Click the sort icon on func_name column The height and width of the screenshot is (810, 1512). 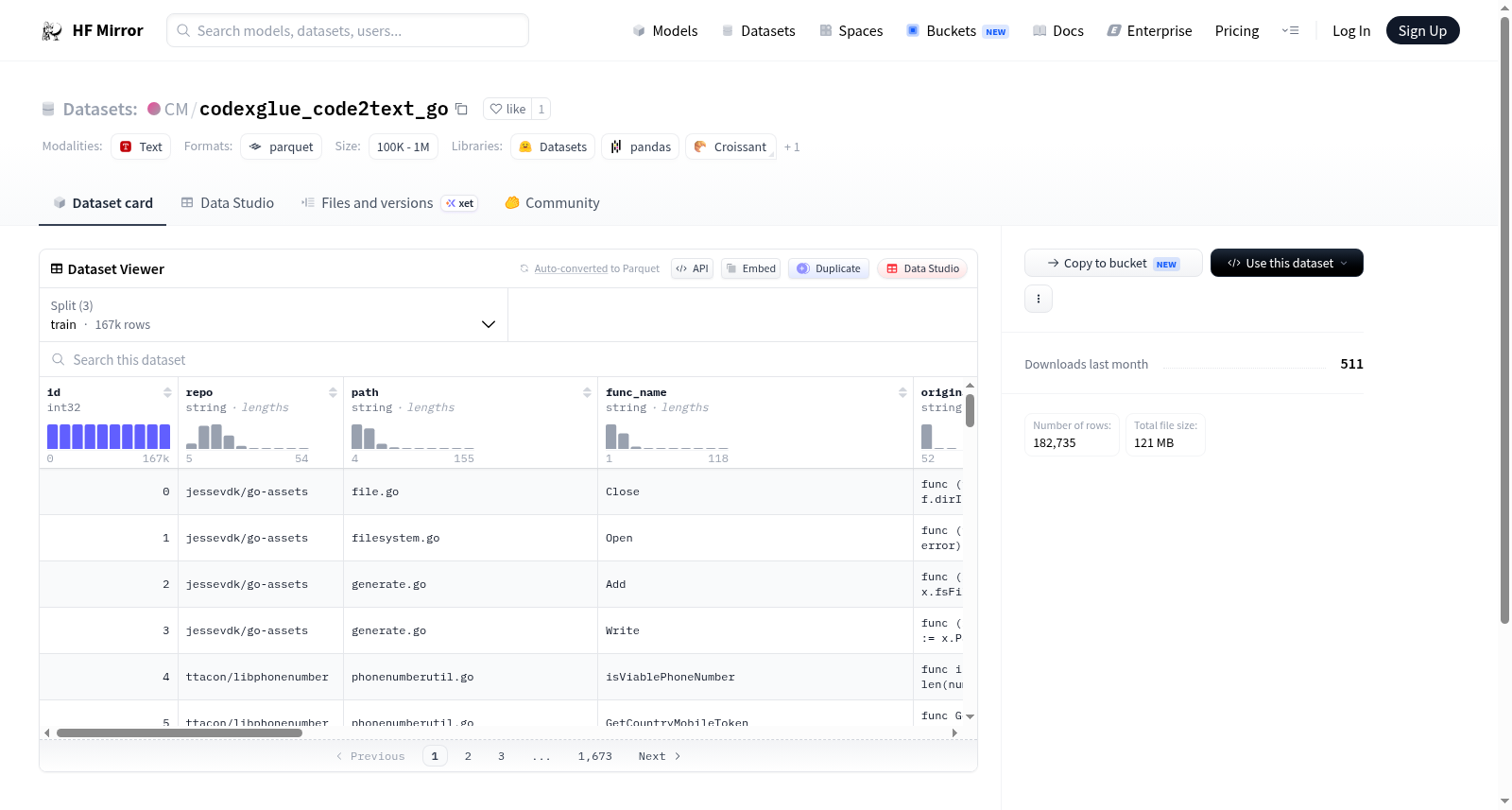902,392
